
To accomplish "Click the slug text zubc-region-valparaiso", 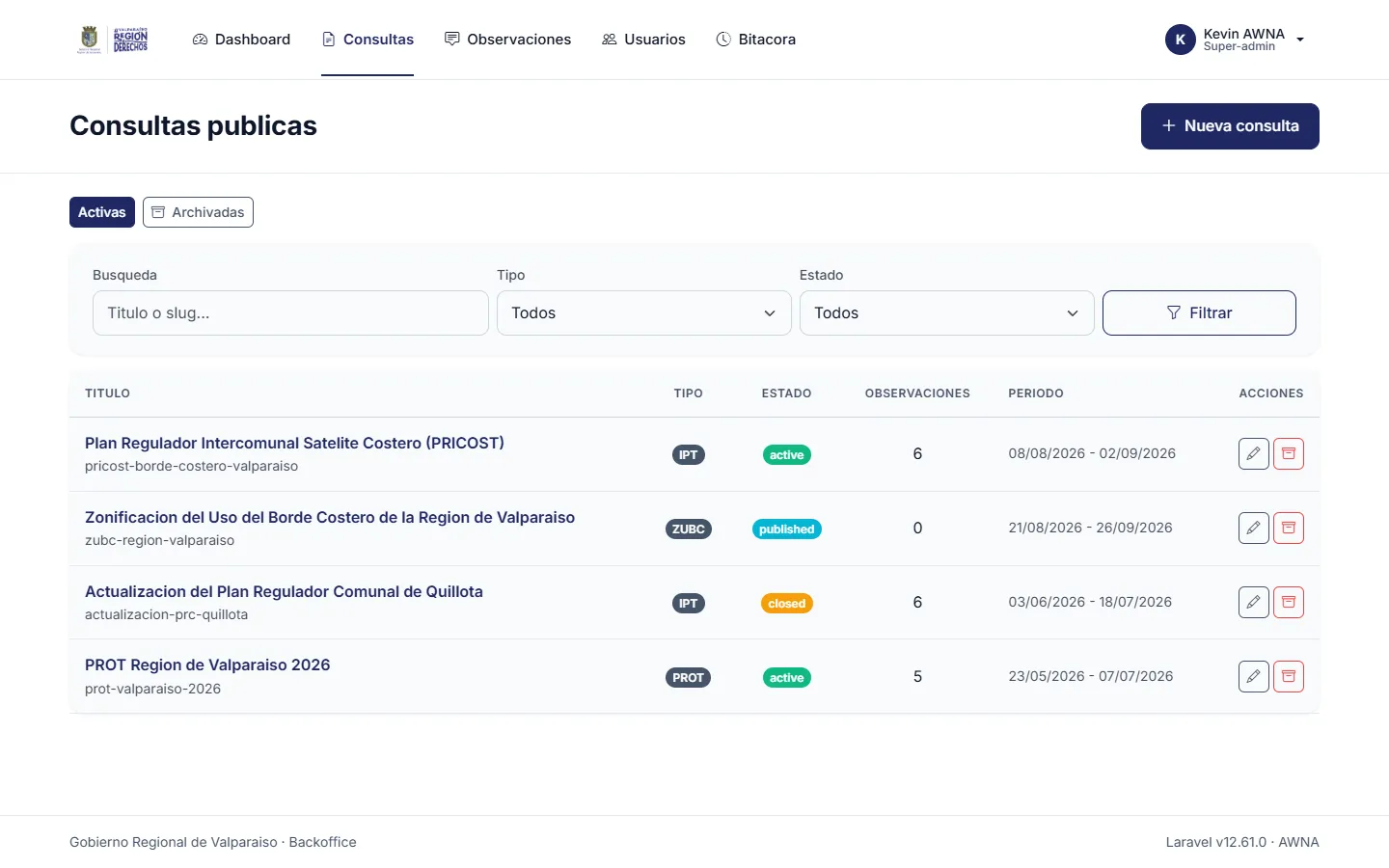I will [160, 540].
